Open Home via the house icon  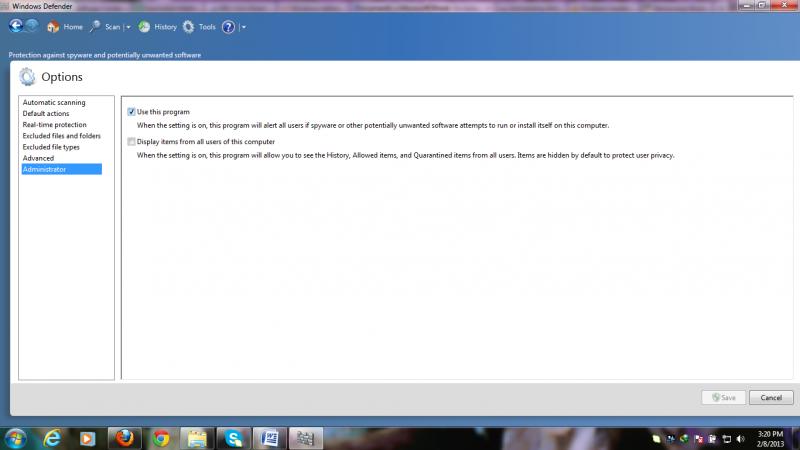(53, 27)
